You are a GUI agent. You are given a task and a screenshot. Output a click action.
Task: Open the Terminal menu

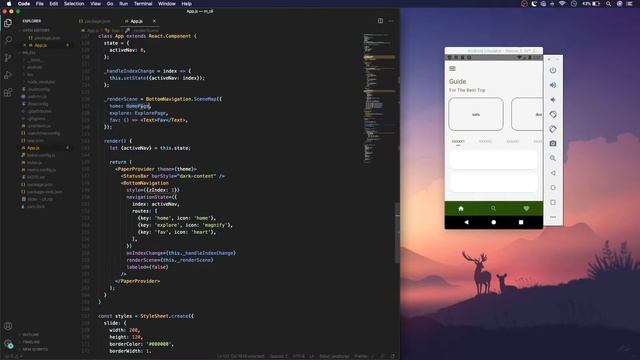coord(143,4)
